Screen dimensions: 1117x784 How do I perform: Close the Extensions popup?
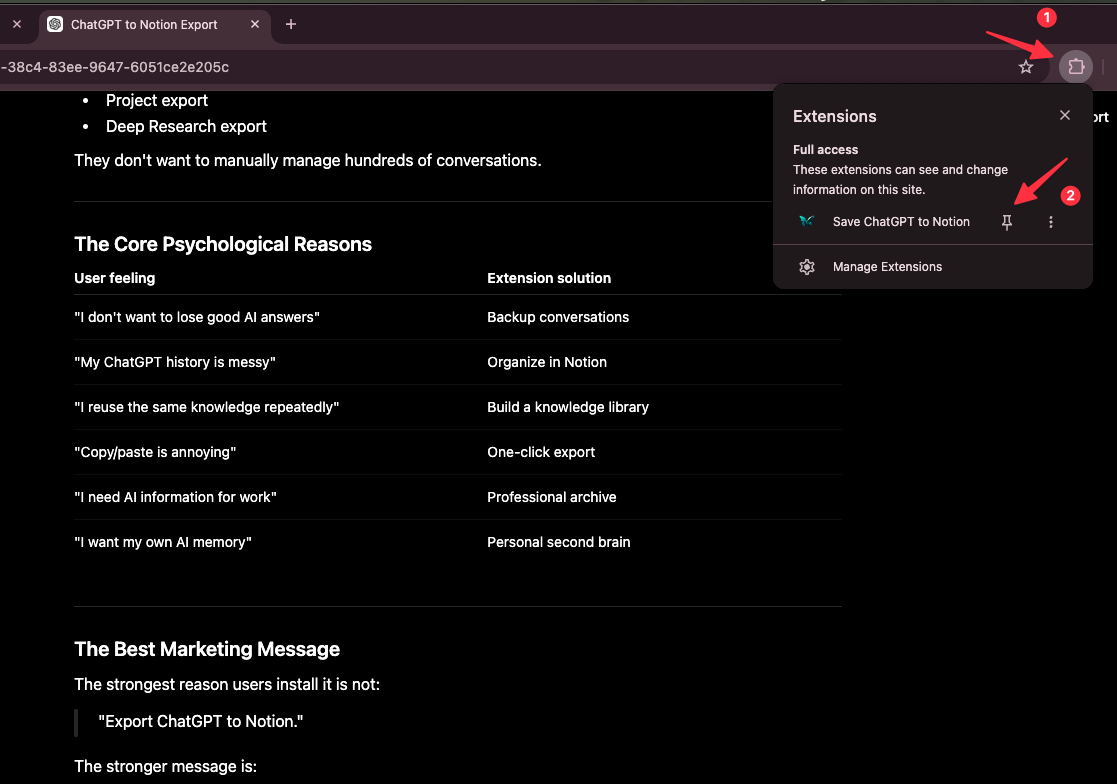[1065, 115]
